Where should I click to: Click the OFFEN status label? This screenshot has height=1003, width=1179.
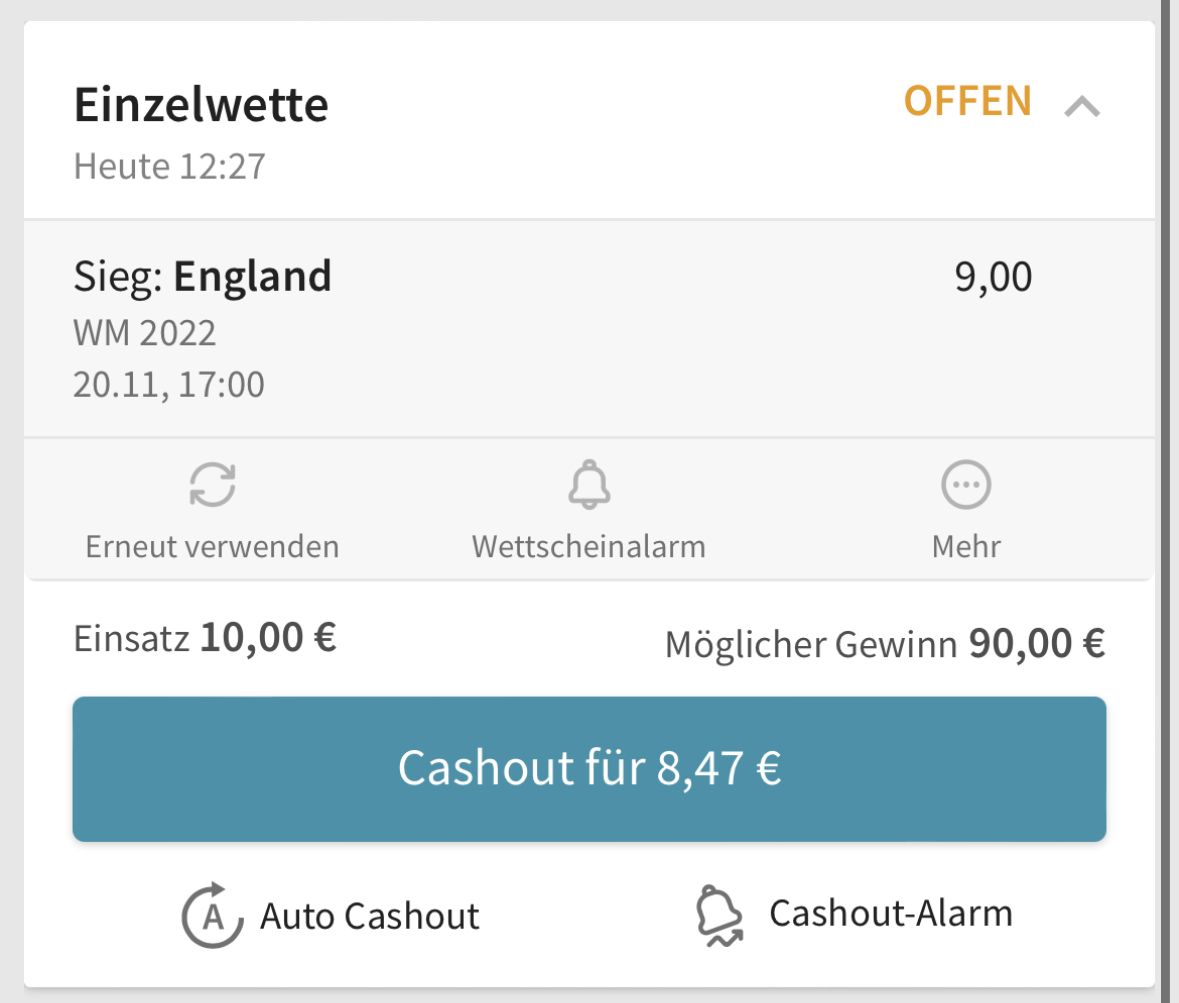tap(968, 101)
